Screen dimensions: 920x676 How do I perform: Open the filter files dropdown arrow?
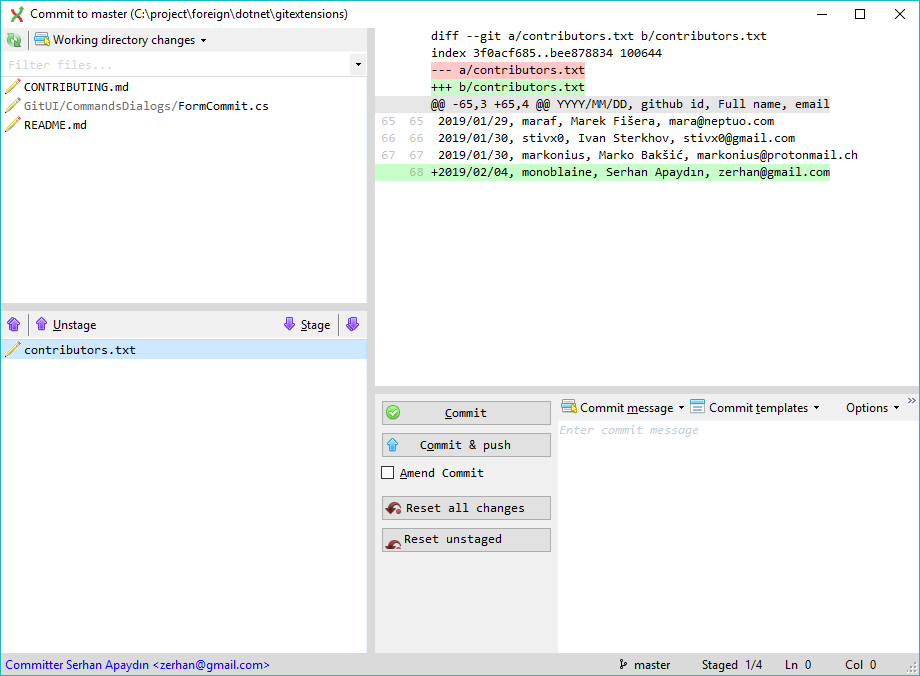click(358, 63)
